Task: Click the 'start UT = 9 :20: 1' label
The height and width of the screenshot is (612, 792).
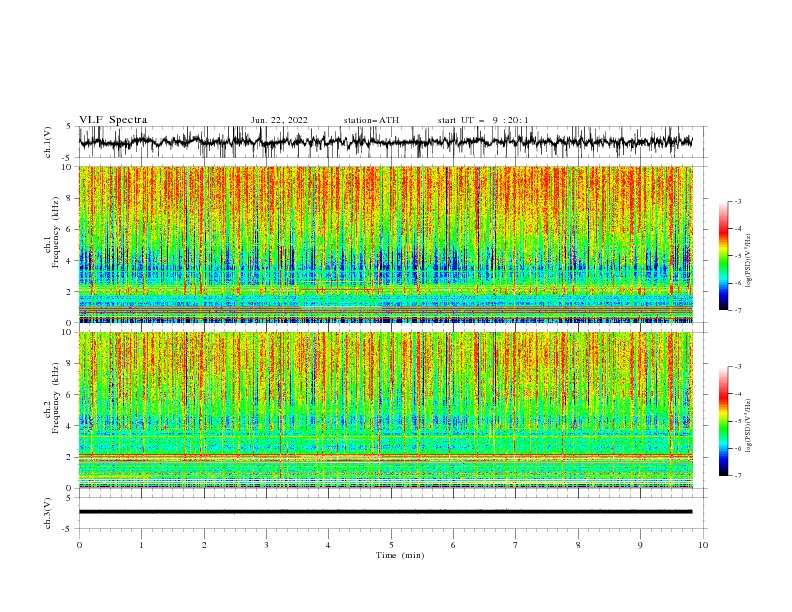Action: (483, 120)
